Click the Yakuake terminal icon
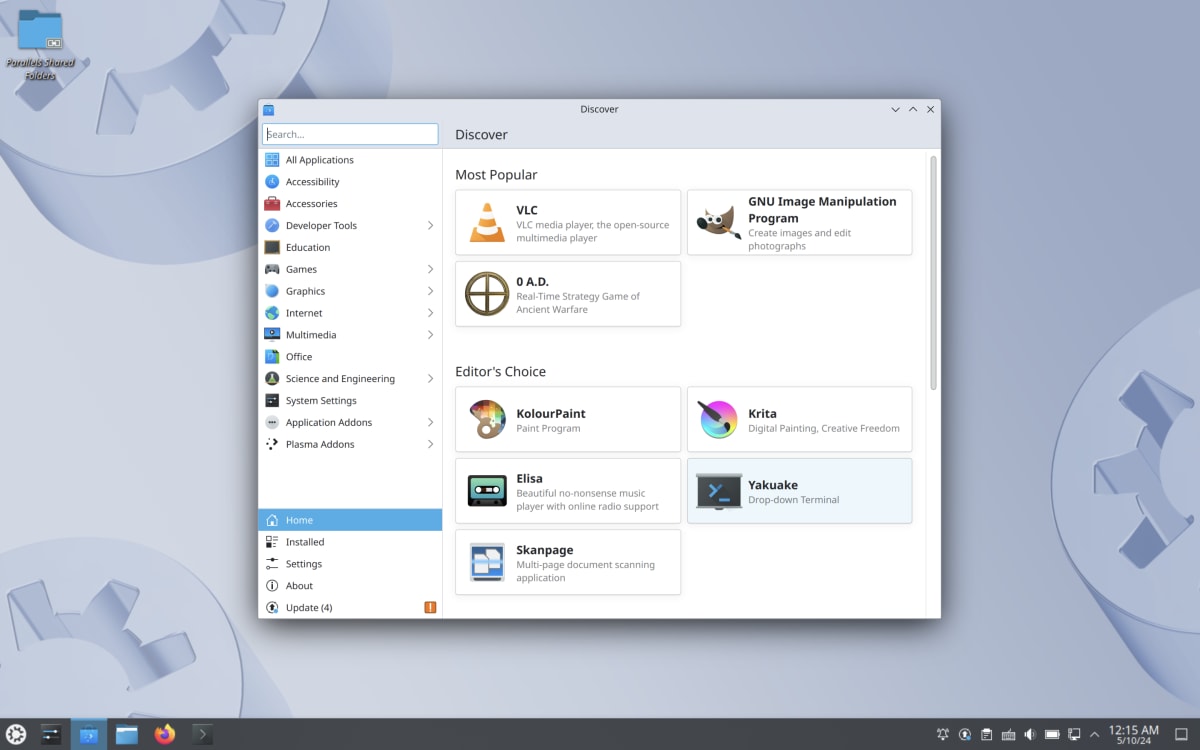 [x=718, y=491]
